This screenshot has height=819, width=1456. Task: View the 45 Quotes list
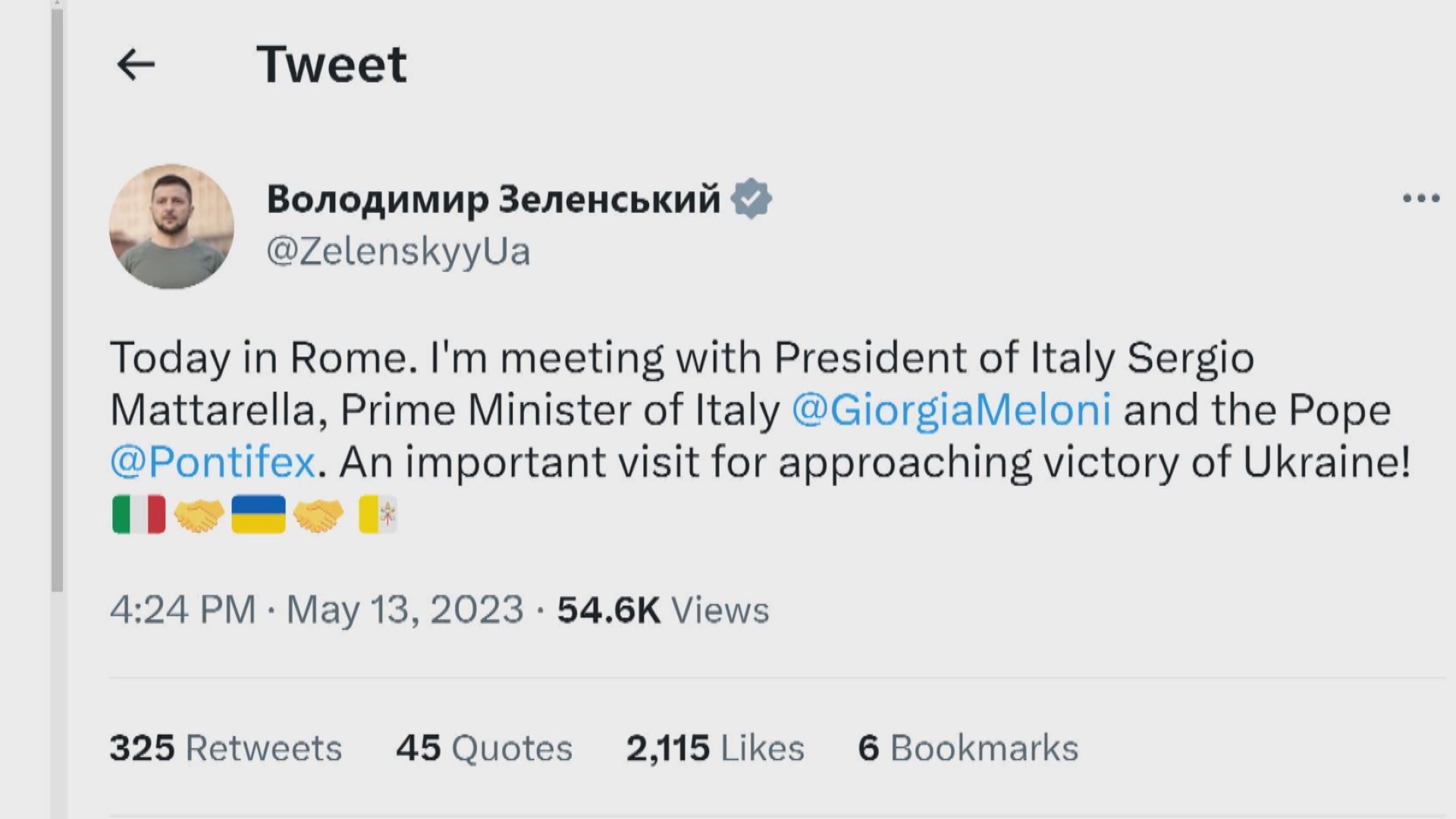click(483, 748)
